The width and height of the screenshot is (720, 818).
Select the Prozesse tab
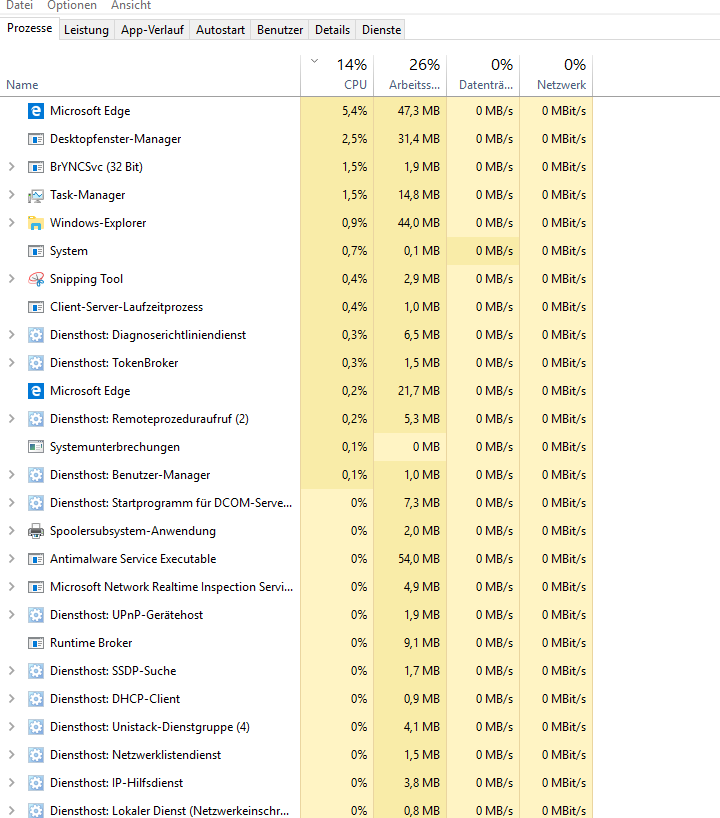point(30,28)
